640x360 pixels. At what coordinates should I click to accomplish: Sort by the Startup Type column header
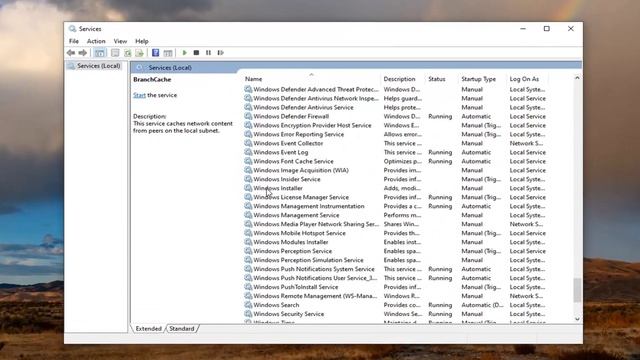482,79
